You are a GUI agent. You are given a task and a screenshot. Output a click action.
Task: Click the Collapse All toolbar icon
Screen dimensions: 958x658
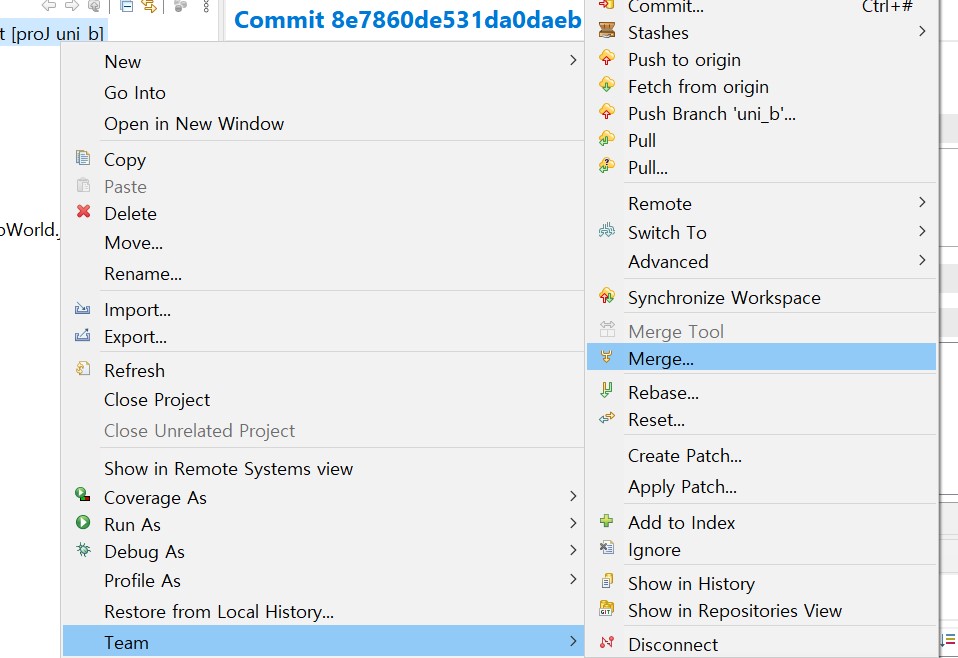click(126, 6)
